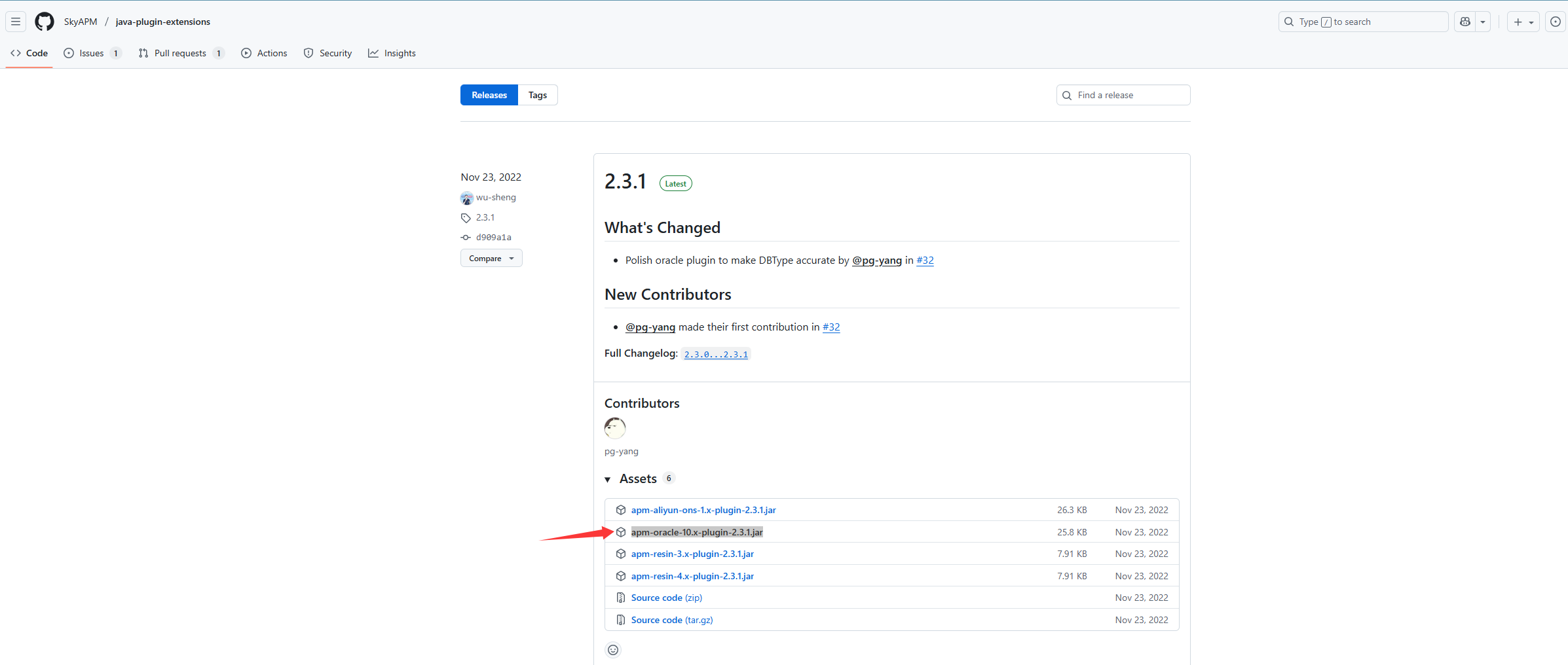Select the Releases button
This screenshot has width=1568, height=665.
coord(489,95)
